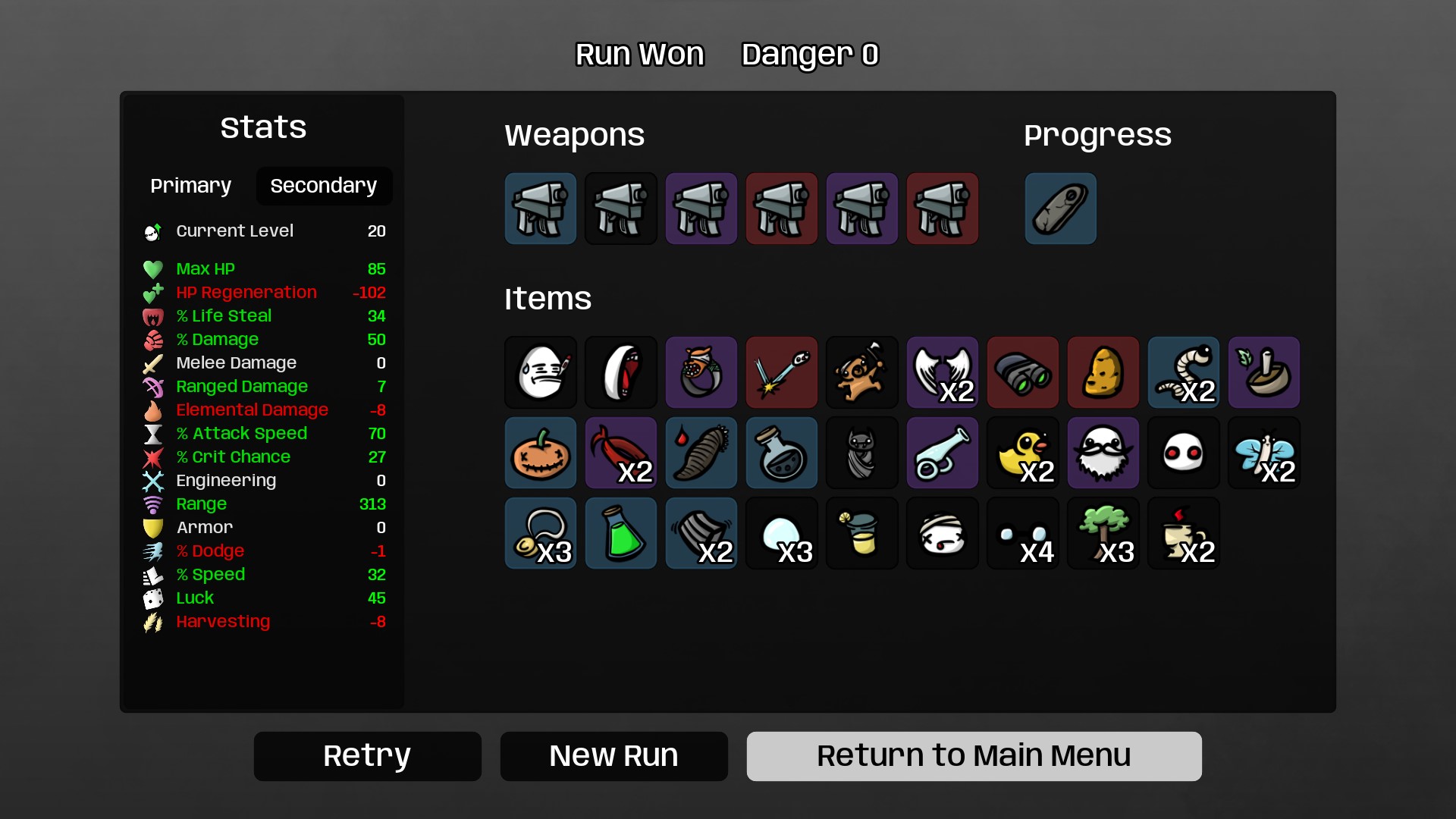This screenshot has height=819, width=1456.
Task: Switch to the Primary stats tab
Action: (x=191, y=186)
